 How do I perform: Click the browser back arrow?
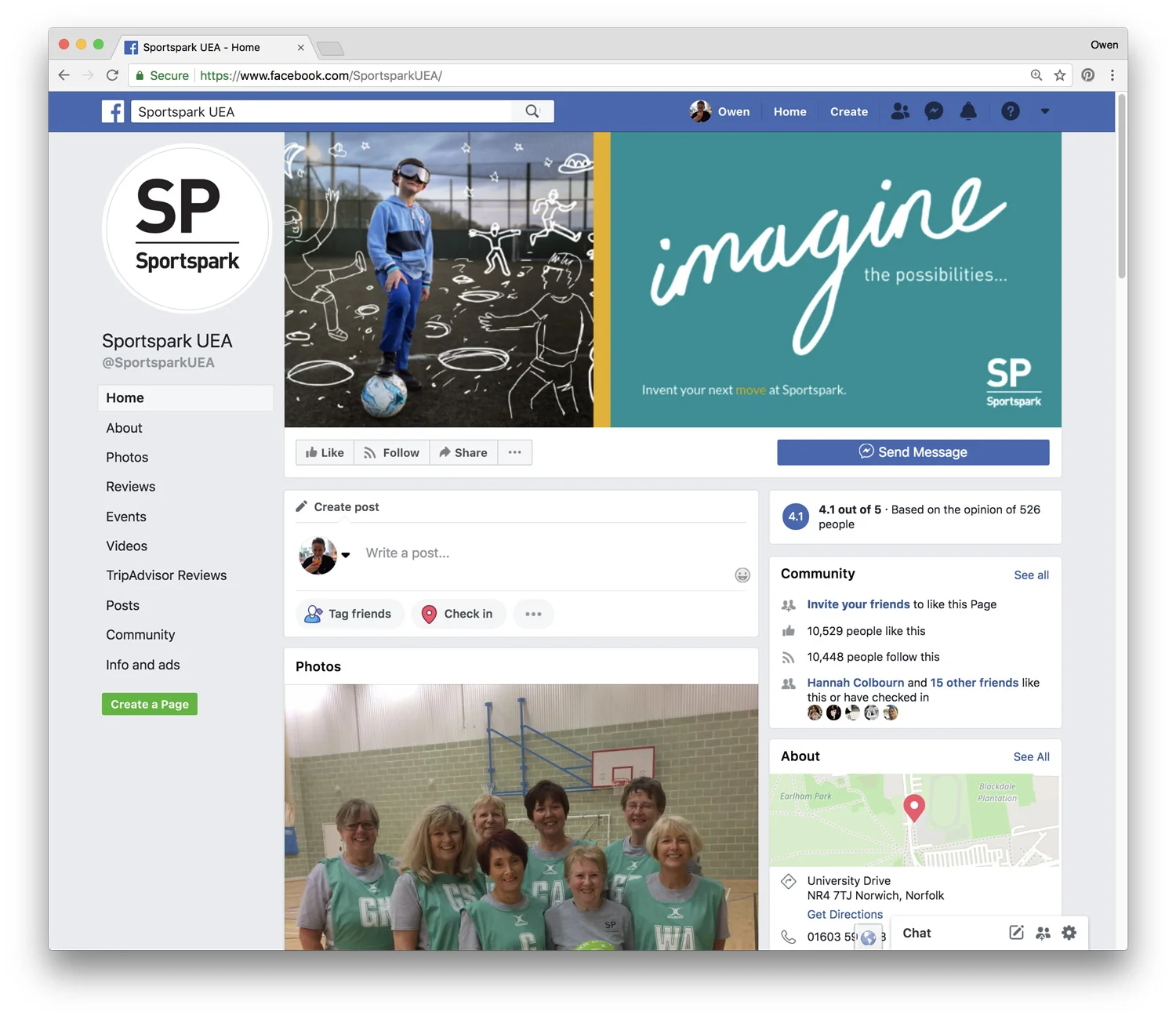tap(64, 75)
